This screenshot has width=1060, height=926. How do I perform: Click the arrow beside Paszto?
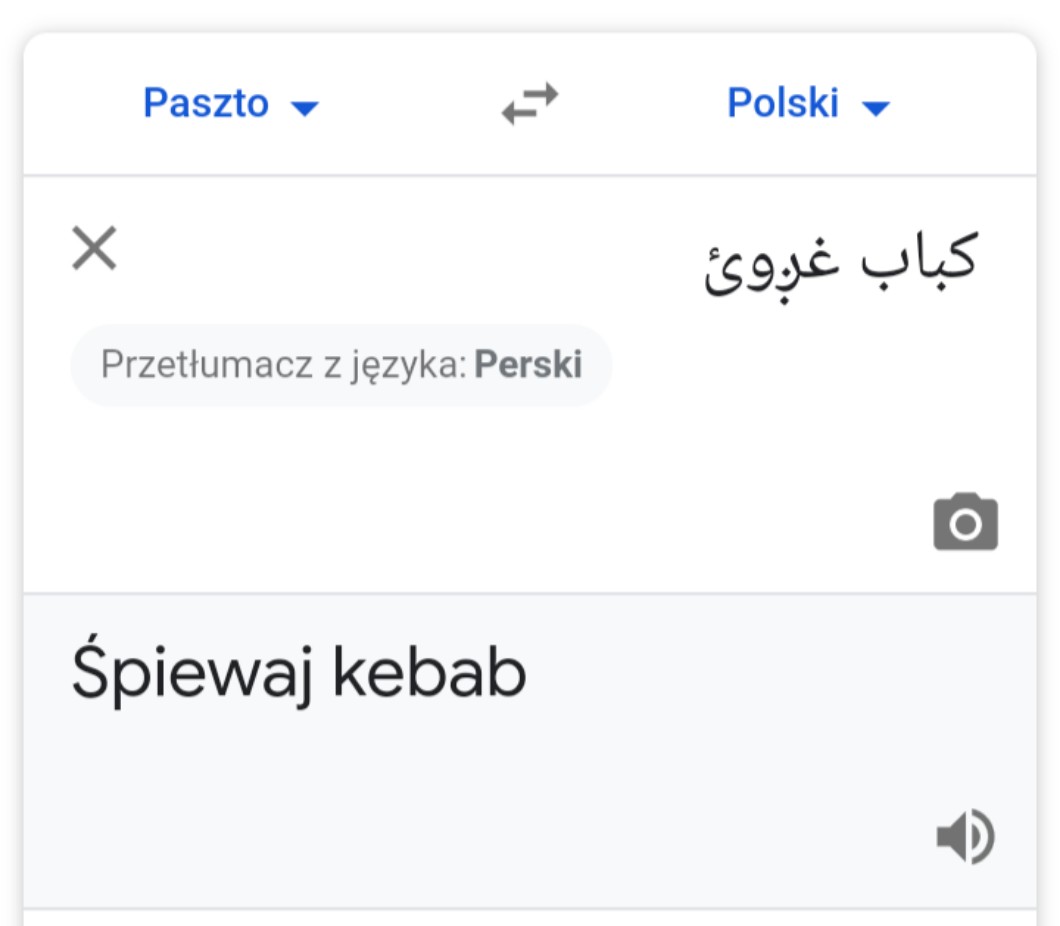(x=304, y=107)
